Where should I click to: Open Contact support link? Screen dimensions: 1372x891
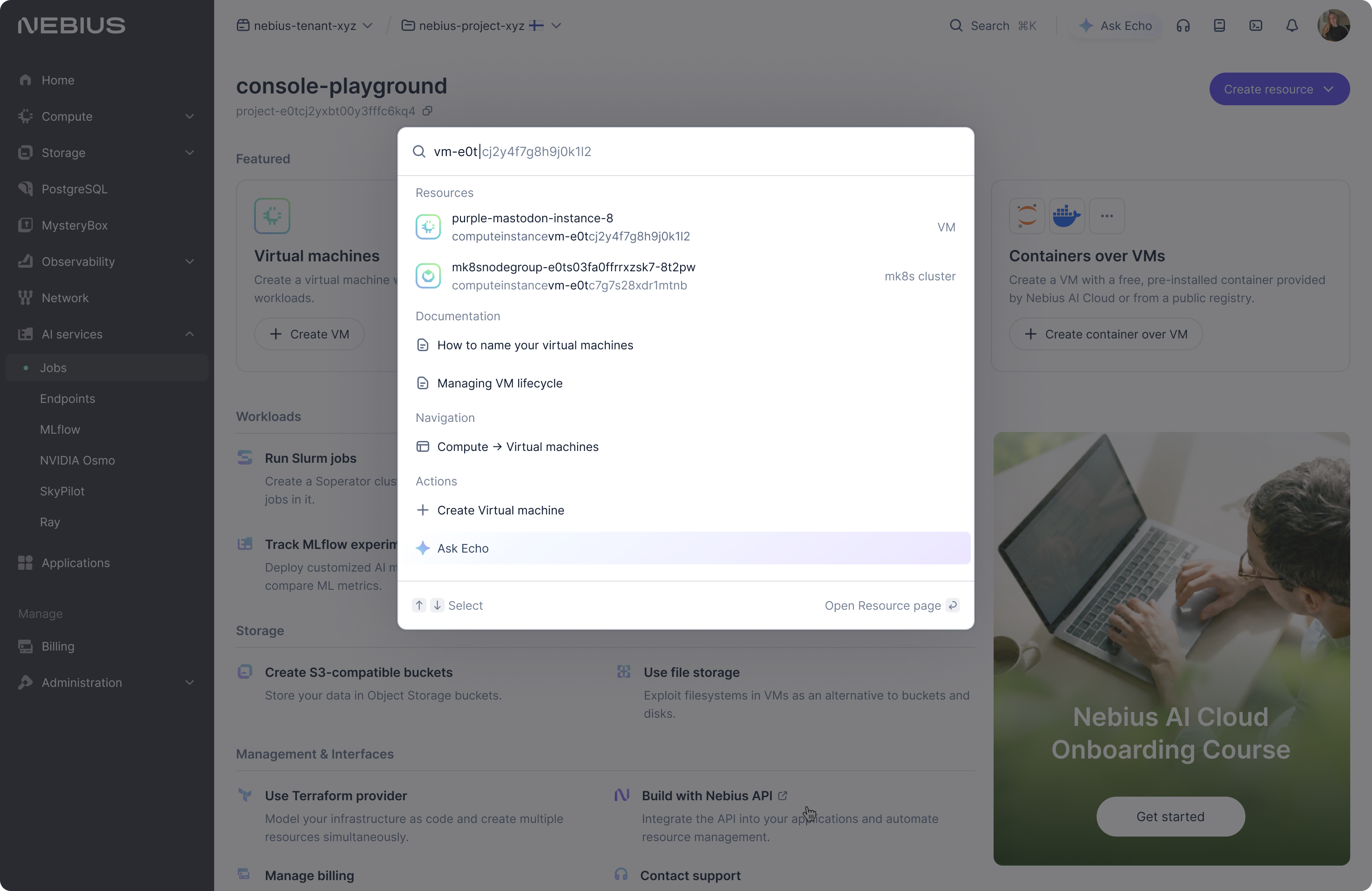tap(690, 876)
